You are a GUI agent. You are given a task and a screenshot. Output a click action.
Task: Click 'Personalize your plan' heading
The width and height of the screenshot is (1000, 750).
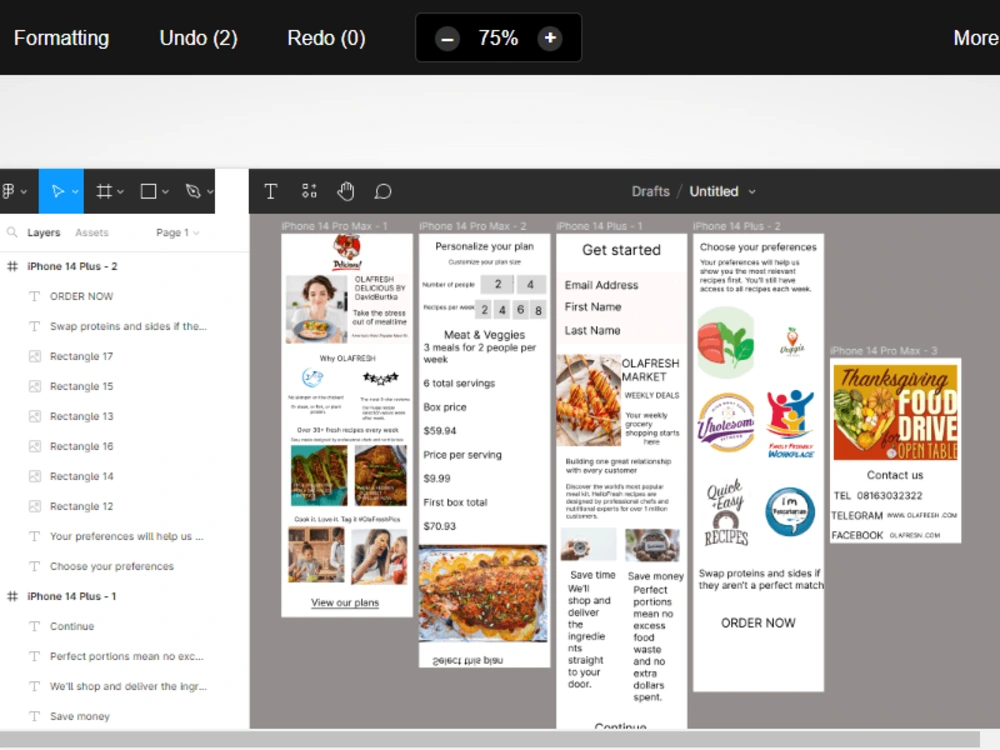pos(485,246)
